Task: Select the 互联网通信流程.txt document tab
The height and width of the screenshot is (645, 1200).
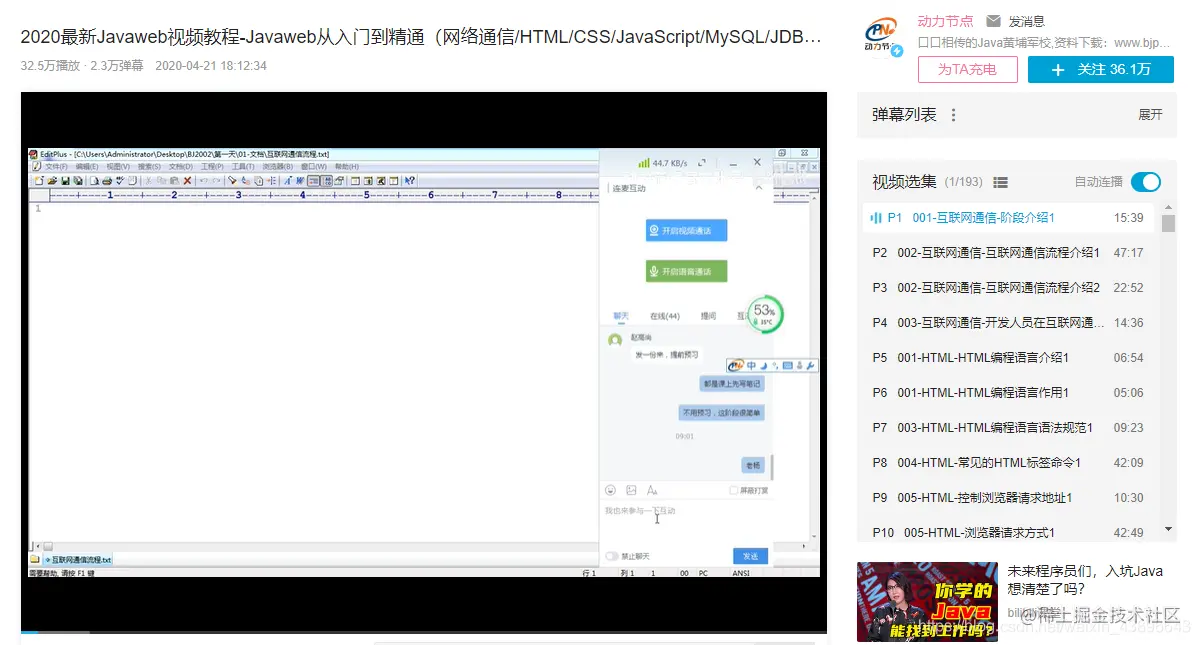Action: coord(76,560)
